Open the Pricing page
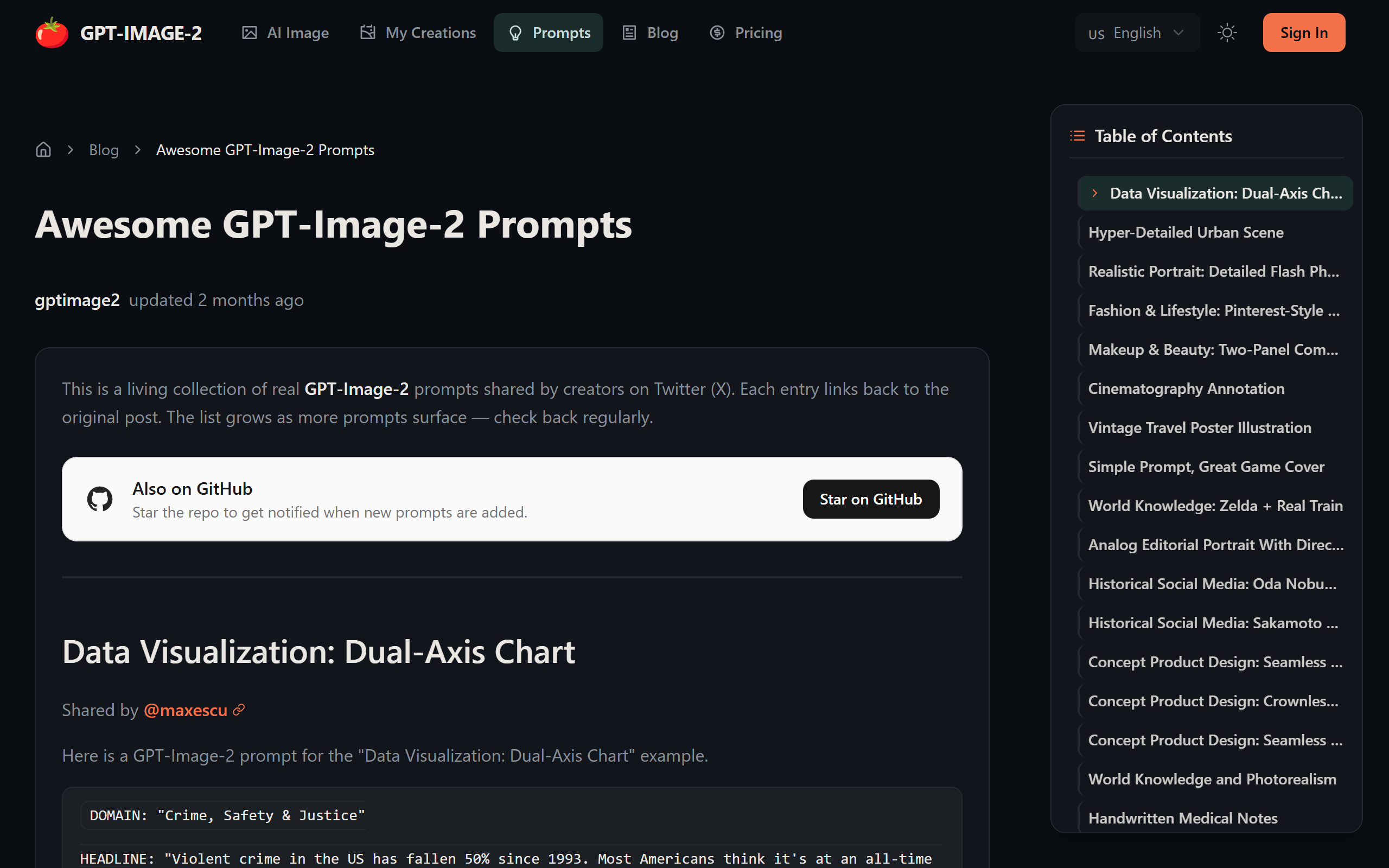1389x868 pixels. point(746,33)
